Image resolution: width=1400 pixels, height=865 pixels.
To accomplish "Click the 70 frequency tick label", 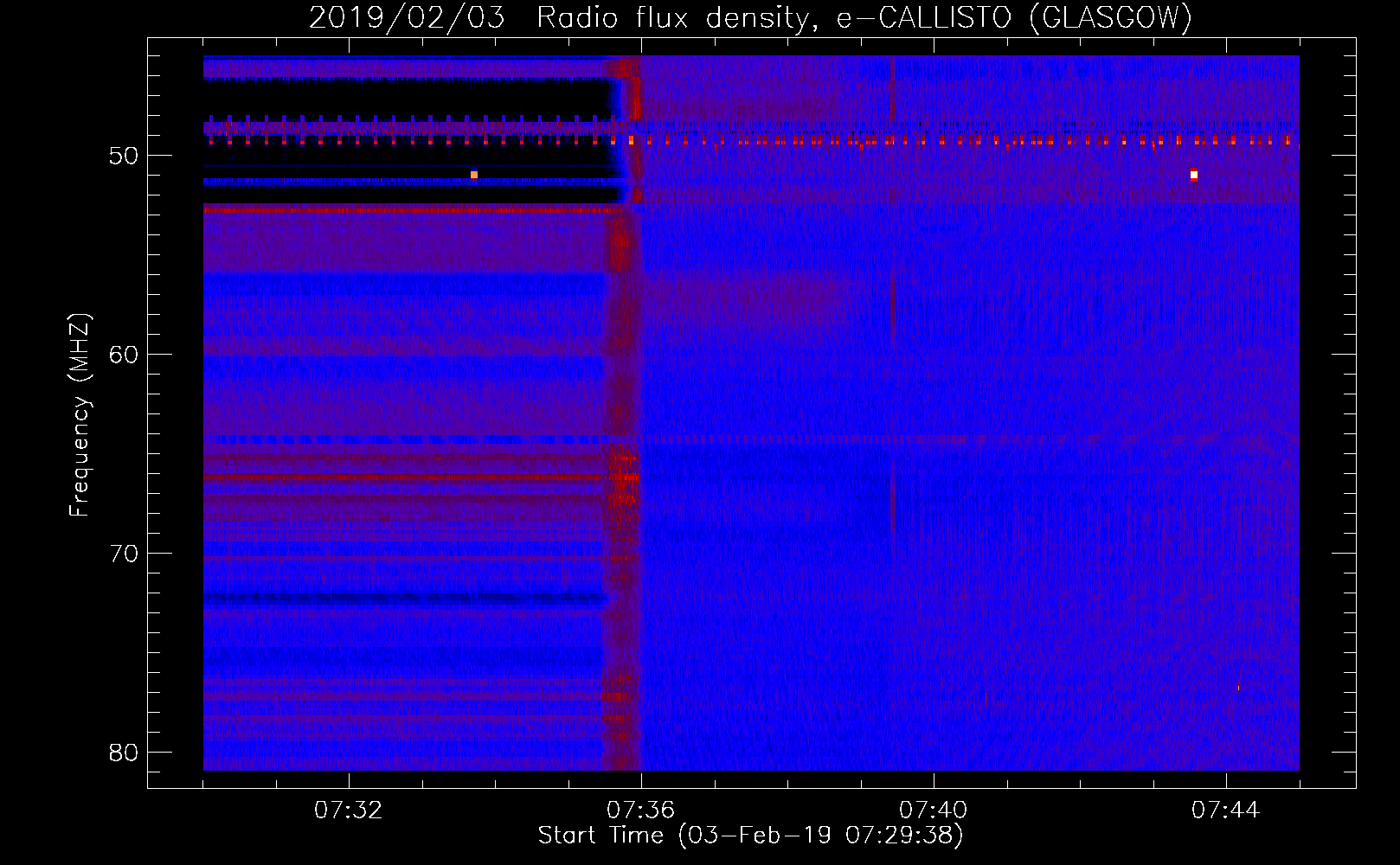I will pos(124,554).
